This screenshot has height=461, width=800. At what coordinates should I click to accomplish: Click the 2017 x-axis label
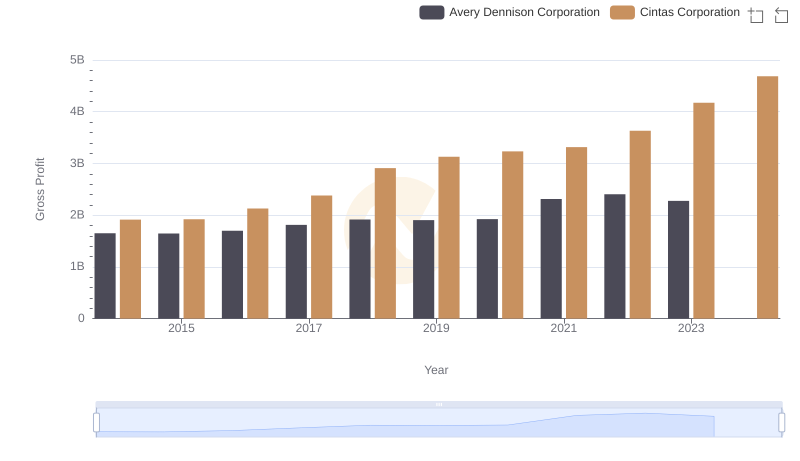(x=309, y=328)
